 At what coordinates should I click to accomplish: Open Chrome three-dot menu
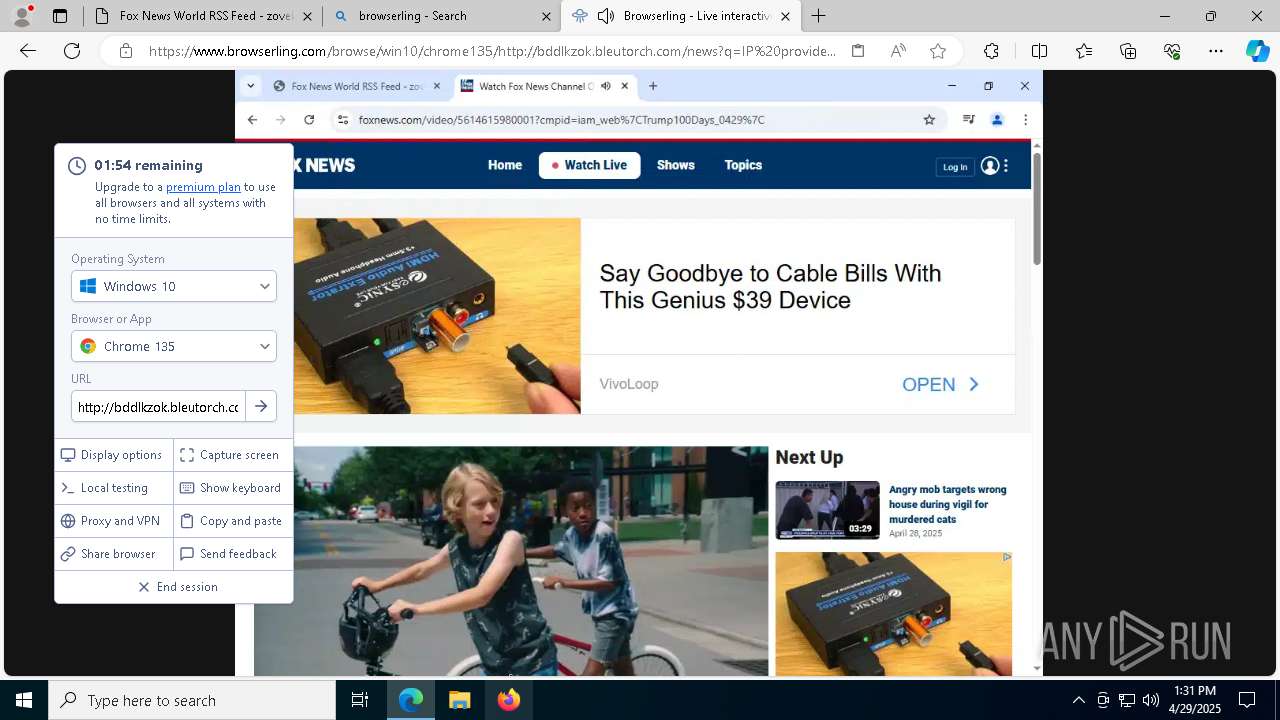click(1025, 120)
